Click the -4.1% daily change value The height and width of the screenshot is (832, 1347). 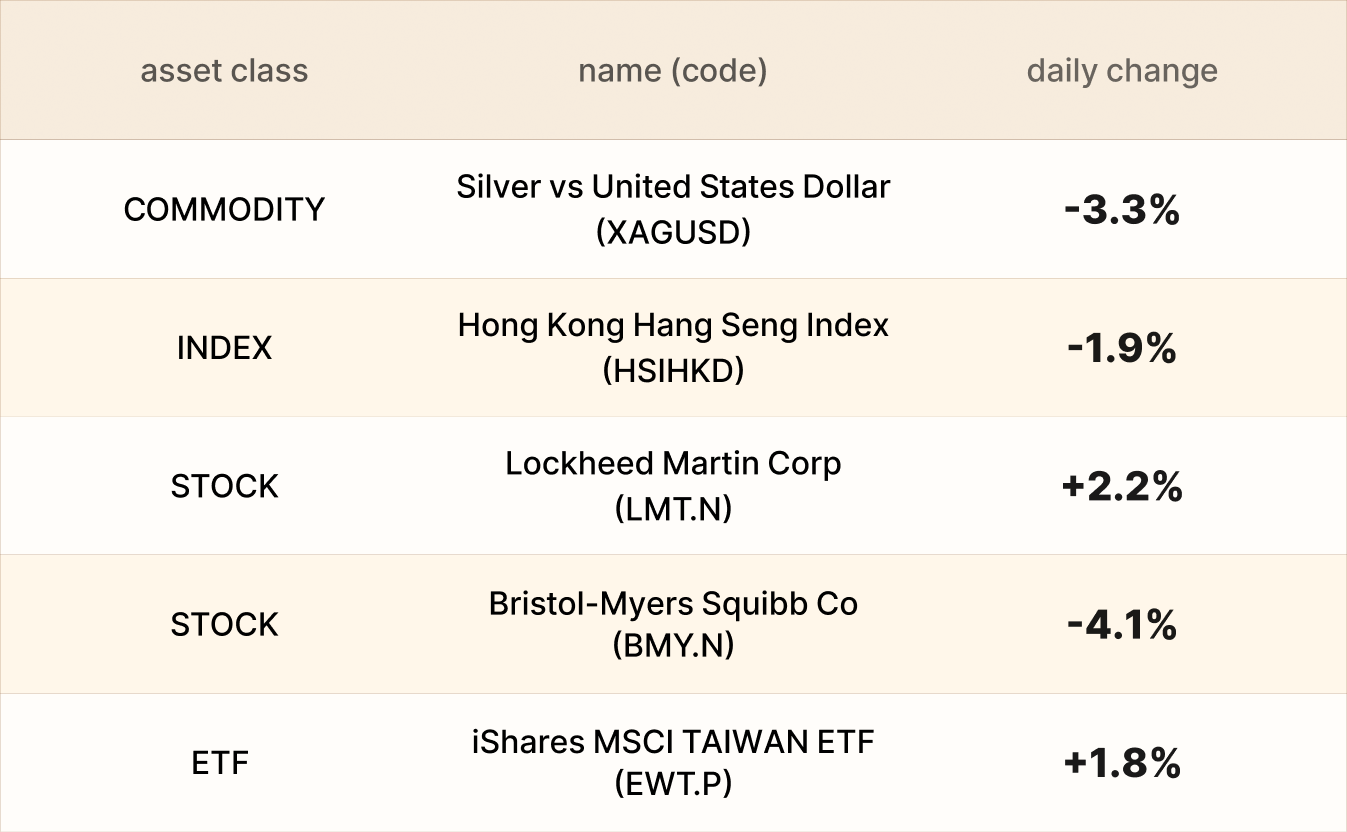pos(1122,625)
